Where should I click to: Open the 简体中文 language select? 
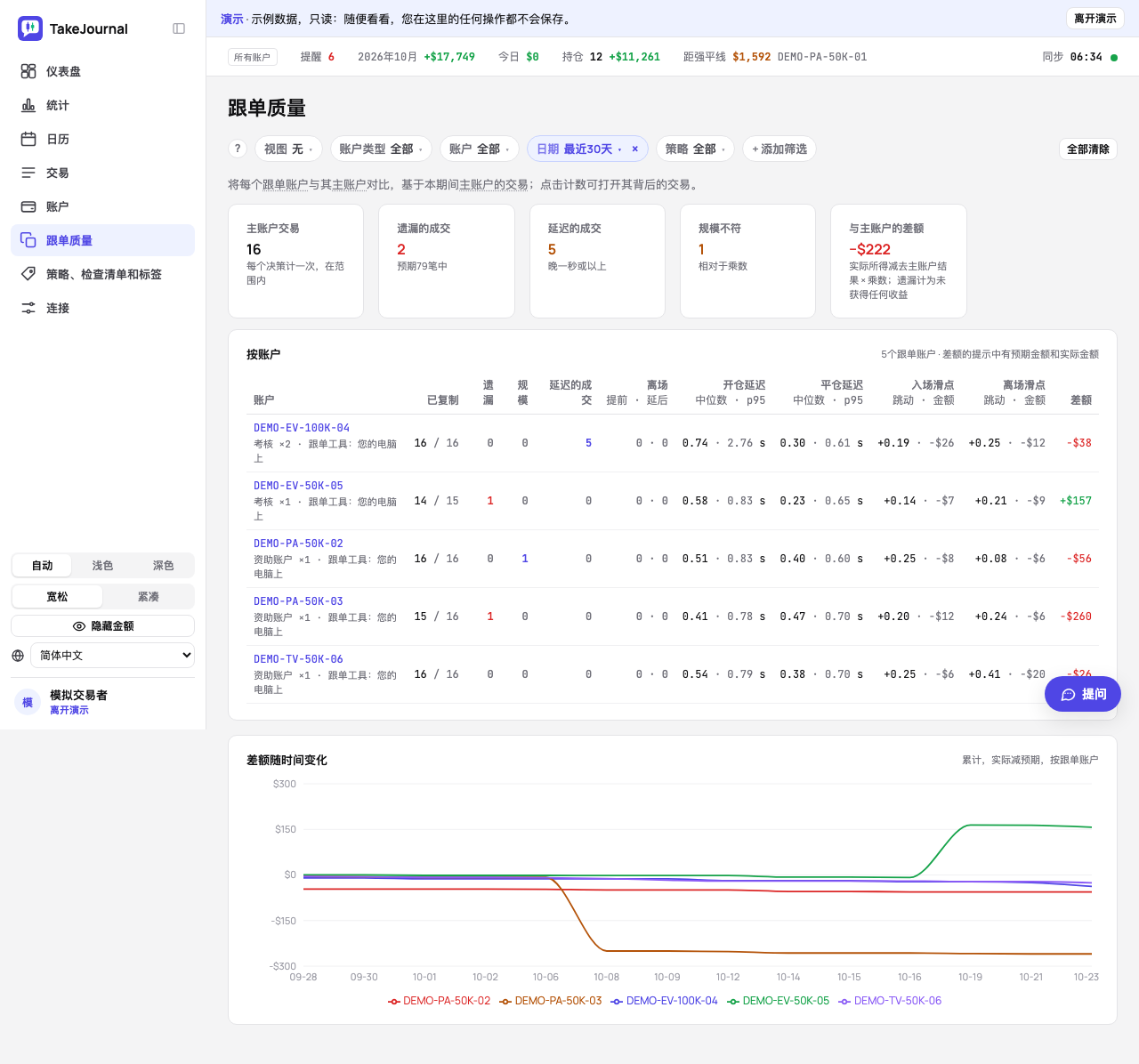pyautogui.click(x=112, y=656)
